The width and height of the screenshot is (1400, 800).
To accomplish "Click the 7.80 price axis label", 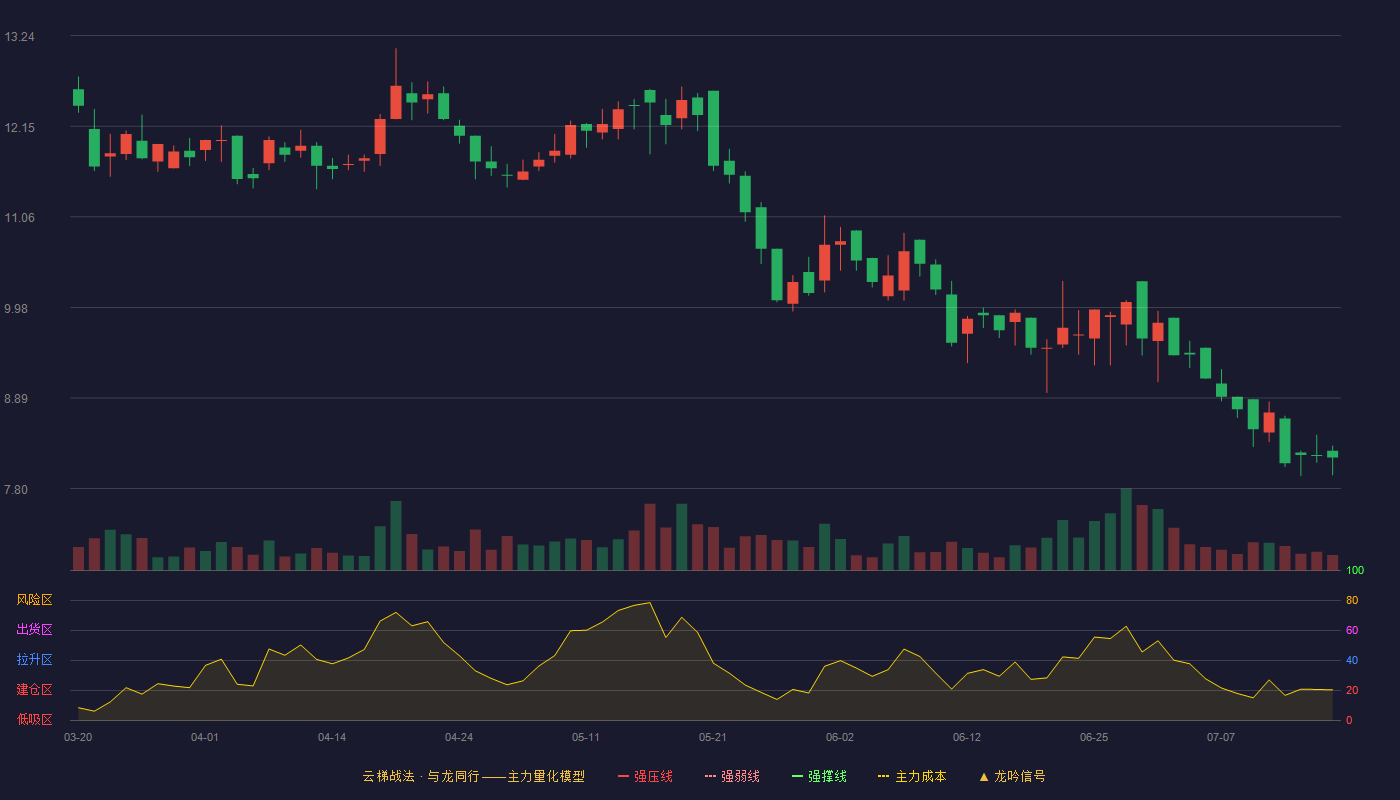I will [x=17, y=490].
